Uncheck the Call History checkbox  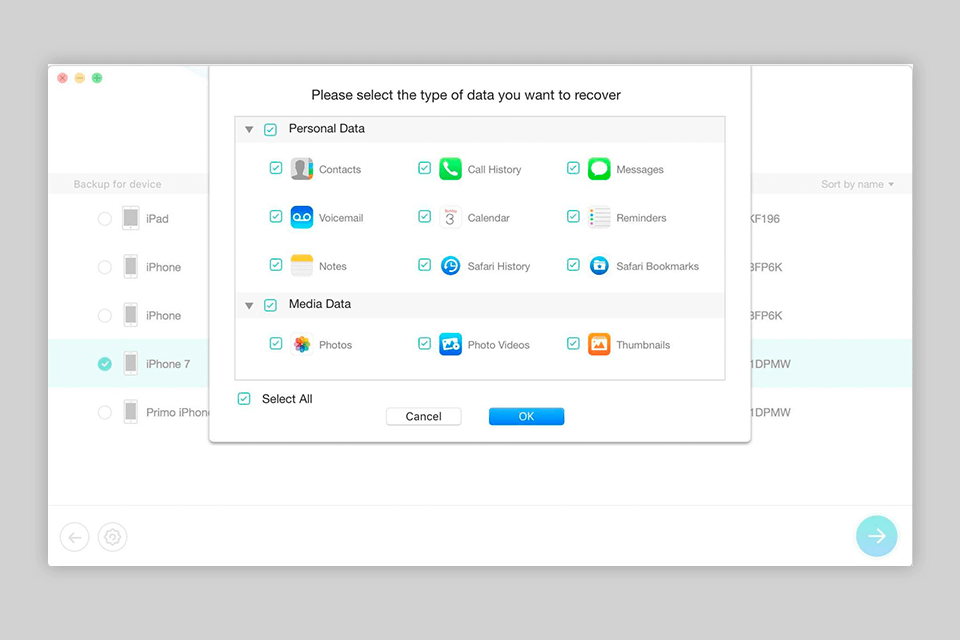coord(424,168)
